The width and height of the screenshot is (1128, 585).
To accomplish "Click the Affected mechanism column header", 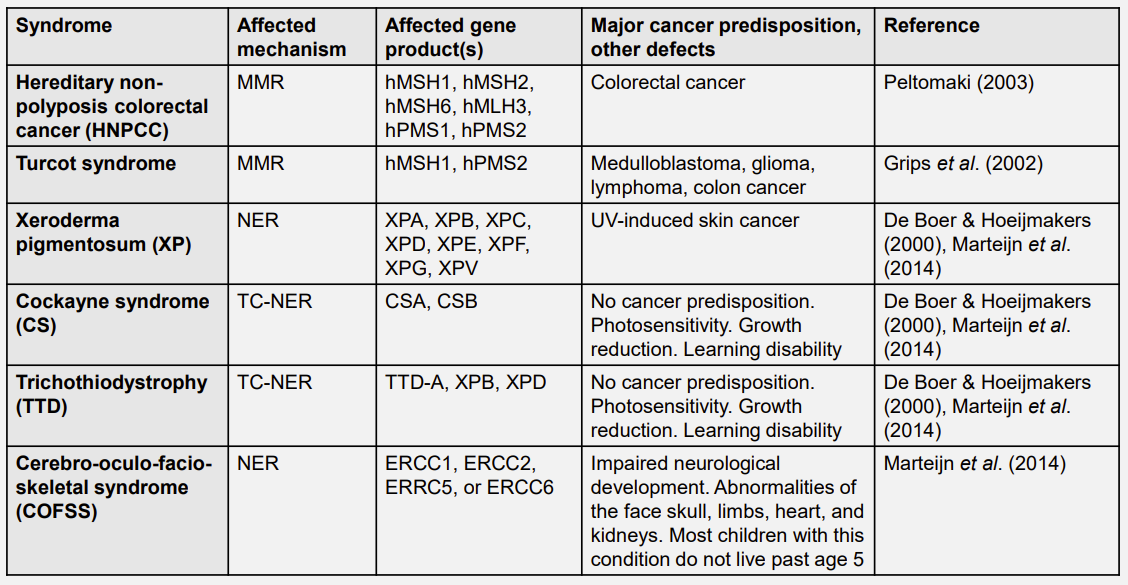I will (291, 37).
